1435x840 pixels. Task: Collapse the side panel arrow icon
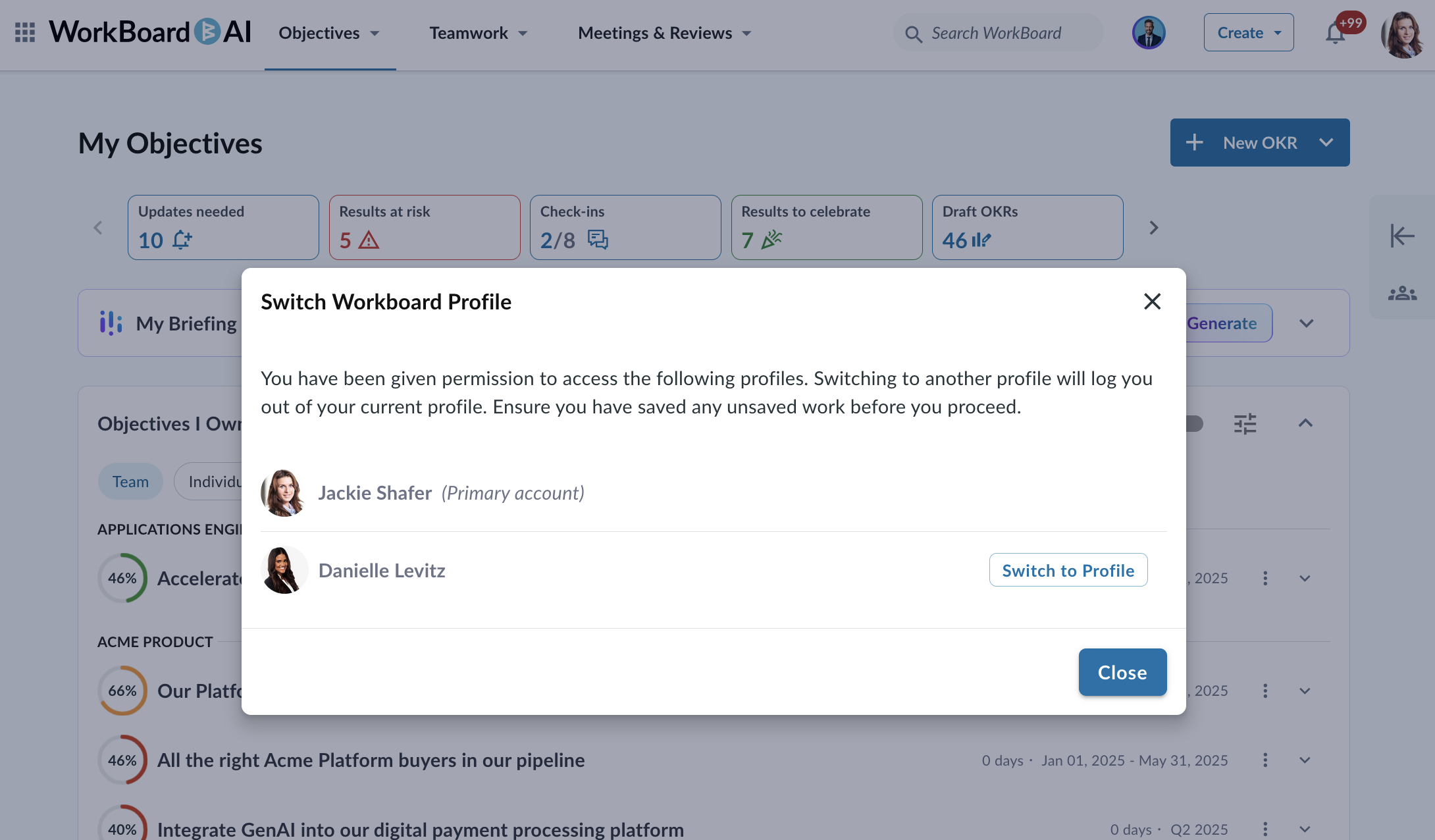click(1402, 236)
